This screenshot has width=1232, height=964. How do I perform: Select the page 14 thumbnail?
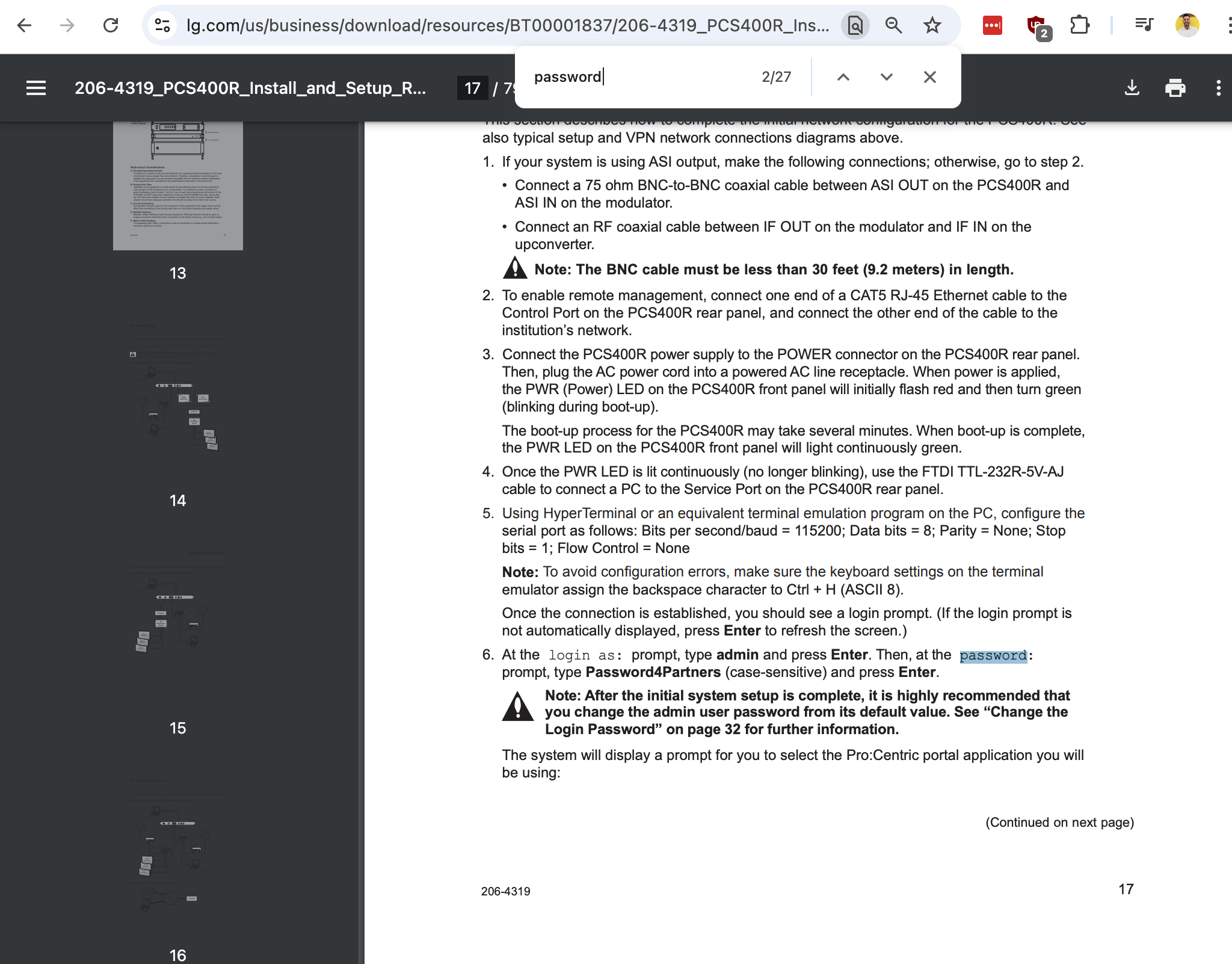pyautogui.click(x=178, y=394)
